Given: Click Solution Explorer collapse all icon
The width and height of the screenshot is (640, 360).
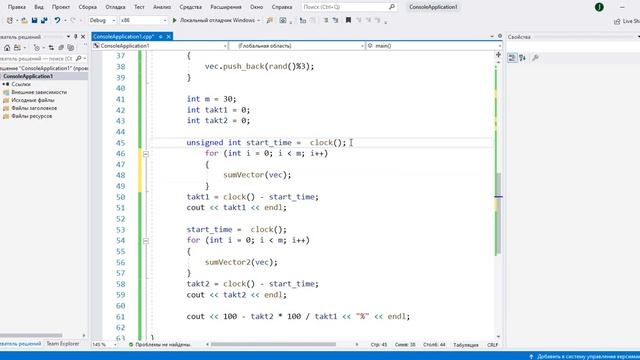Looking at the screenshot, I should [x=61, y=48].
